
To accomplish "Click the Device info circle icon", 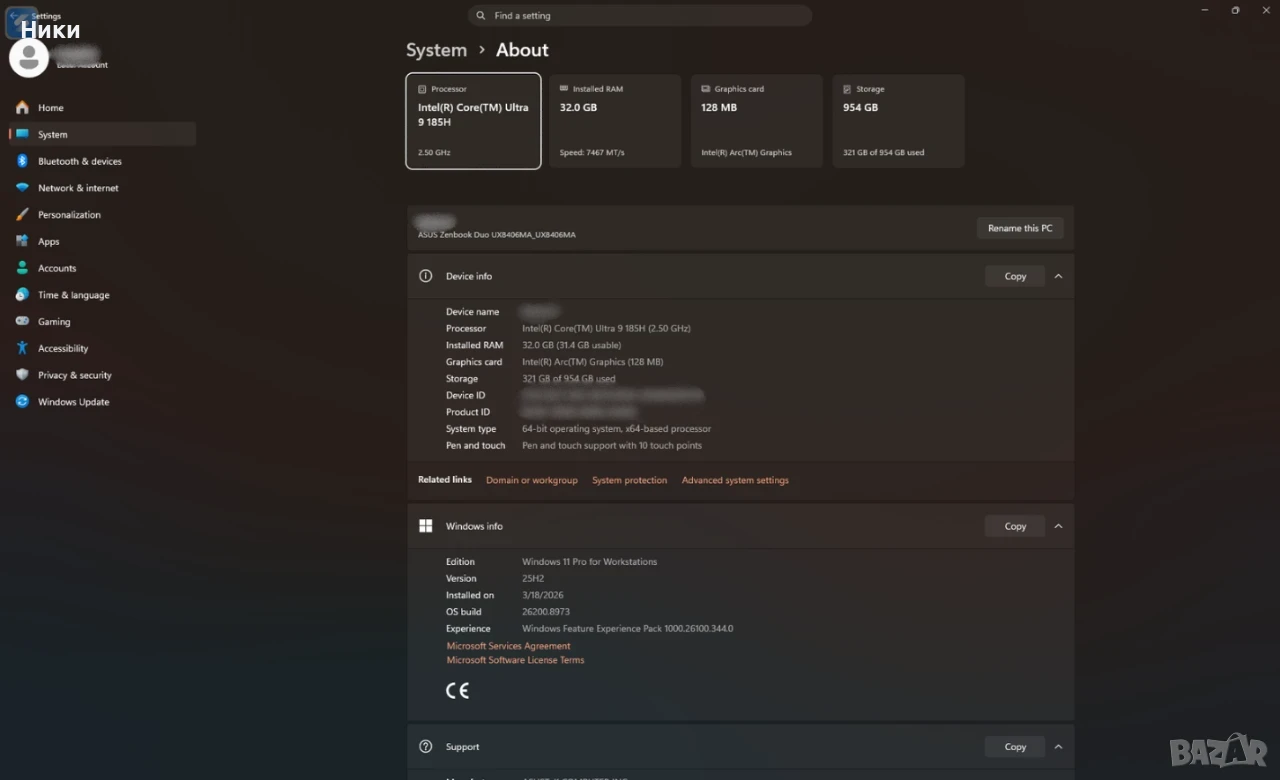I will pyautogui.click(x=426, y=276).
